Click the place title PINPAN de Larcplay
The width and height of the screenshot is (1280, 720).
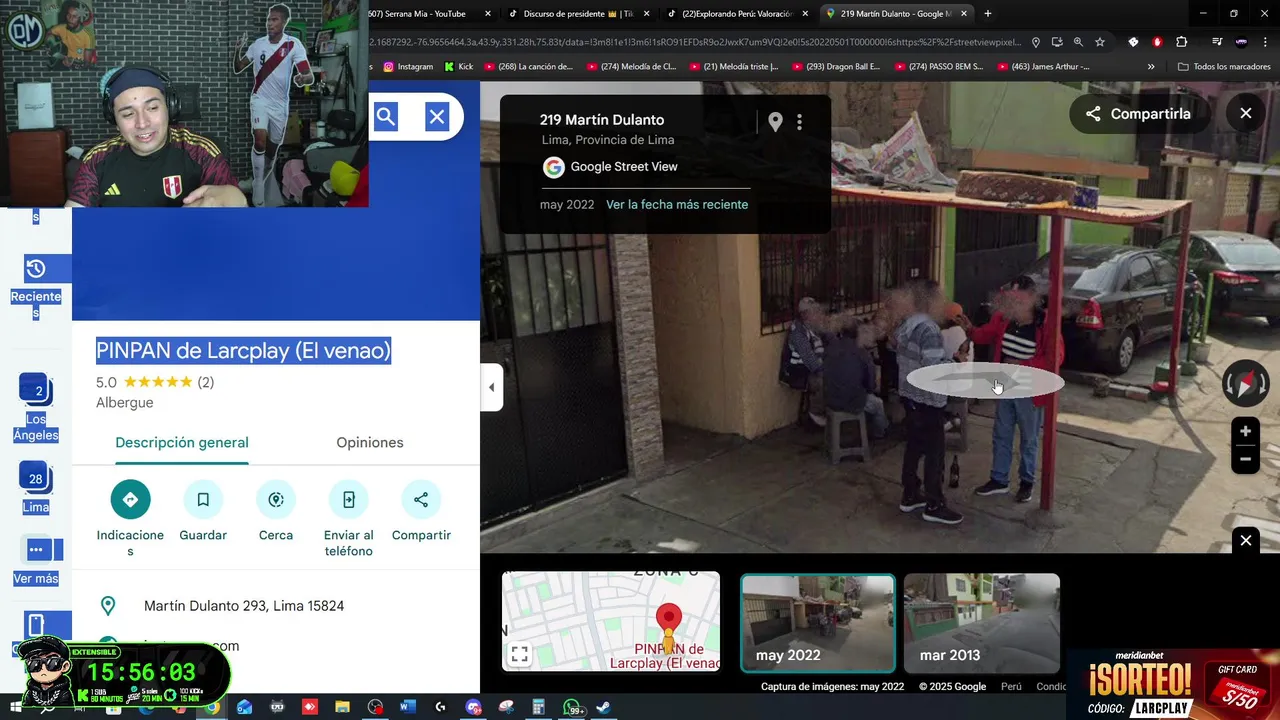pyautogui.click(x=243, y=350)
